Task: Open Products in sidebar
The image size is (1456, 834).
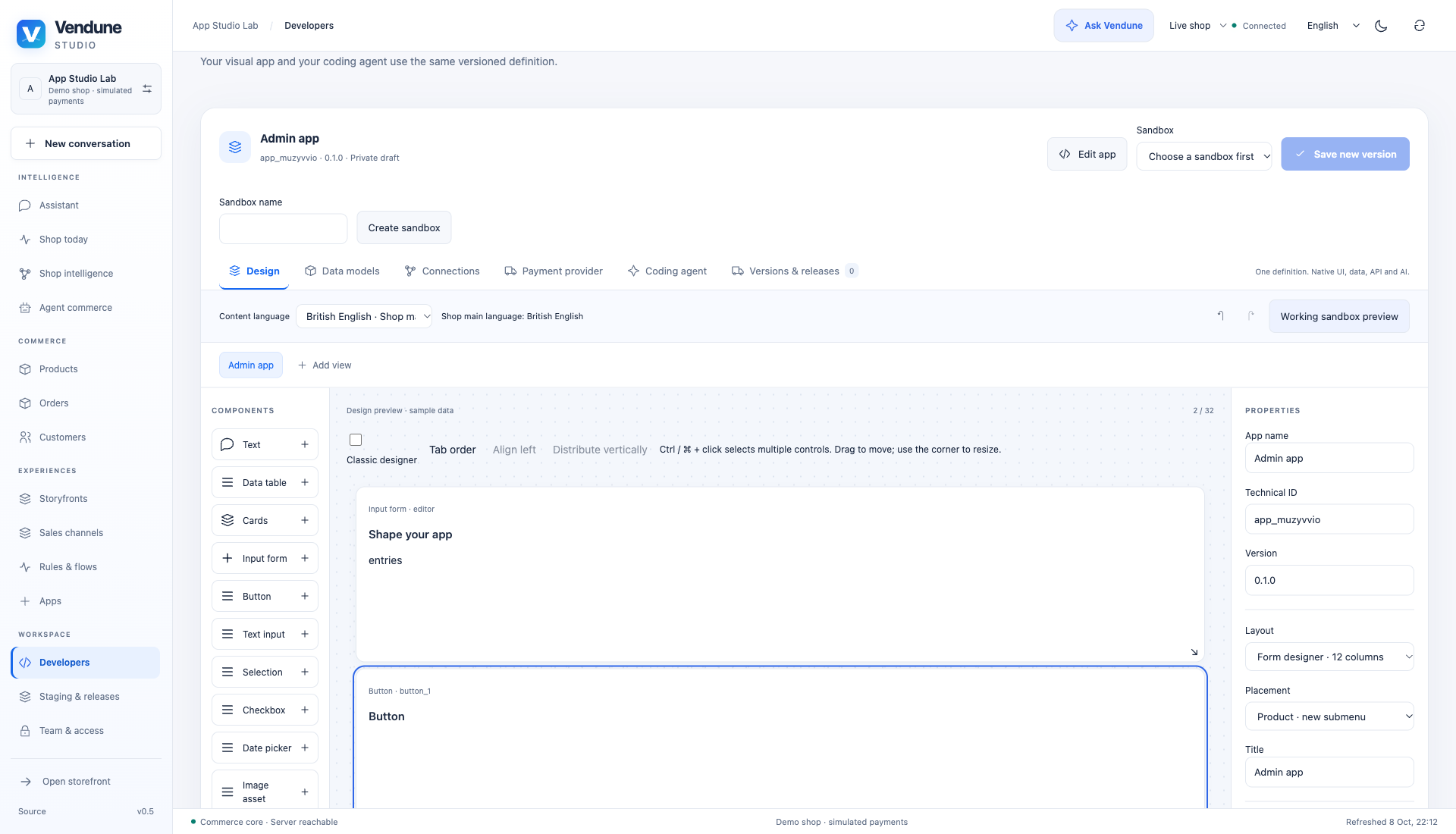Action: coord(85,369)
